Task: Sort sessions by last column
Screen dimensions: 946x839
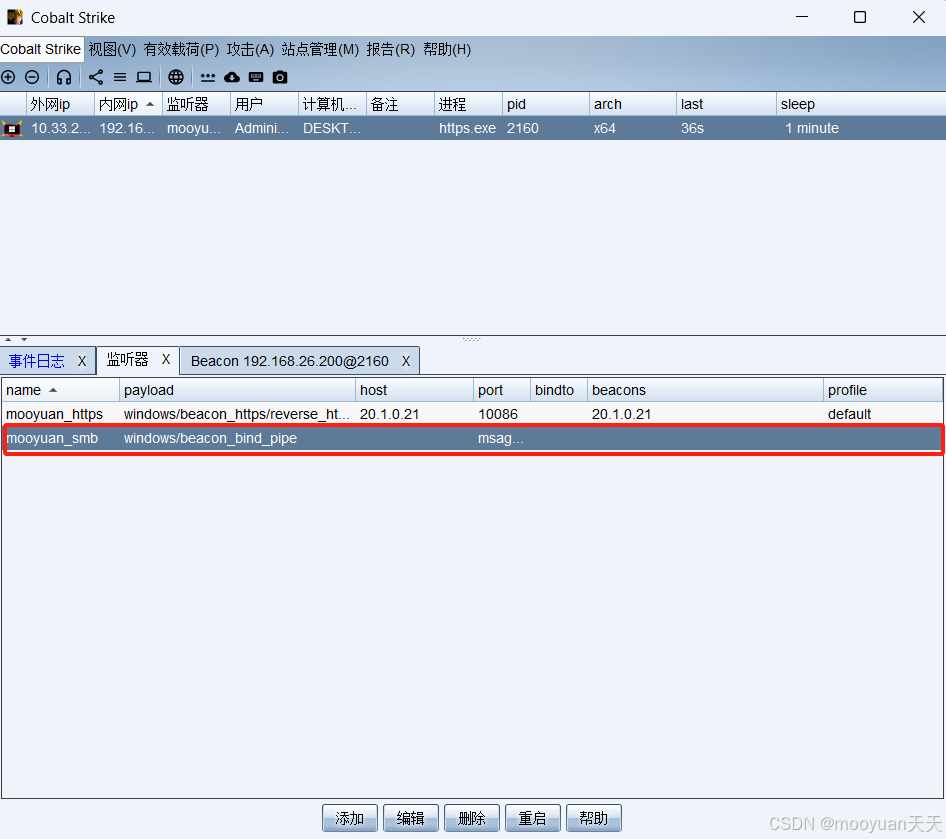Action: point(726,104)
